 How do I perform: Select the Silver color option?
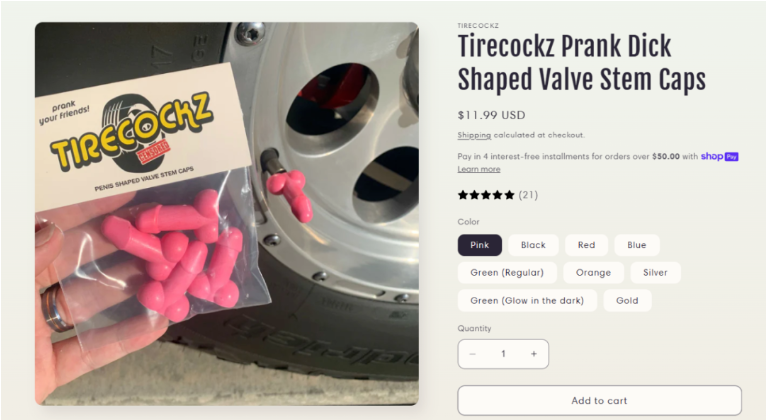pyautogui.click(x=655, y=273)
